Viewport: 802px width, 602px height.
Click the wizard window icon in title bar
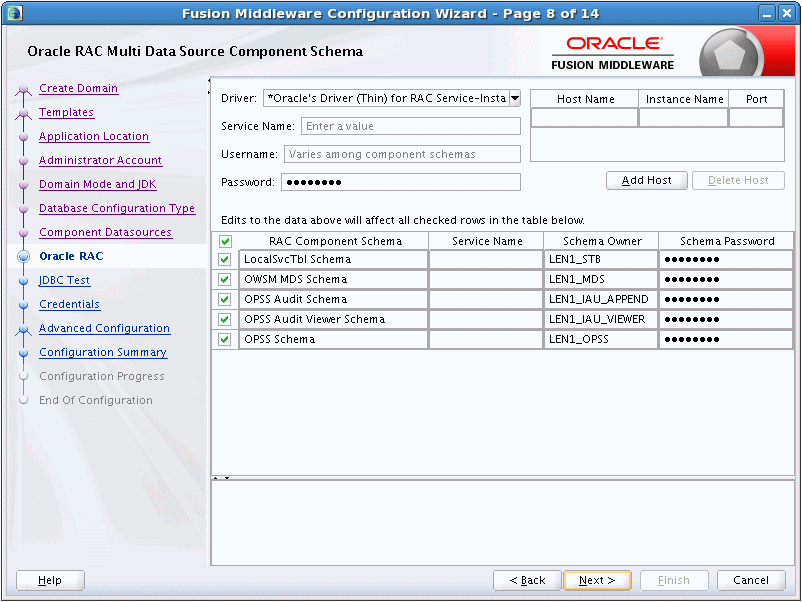pyautogui.click(x=15, y=13)
